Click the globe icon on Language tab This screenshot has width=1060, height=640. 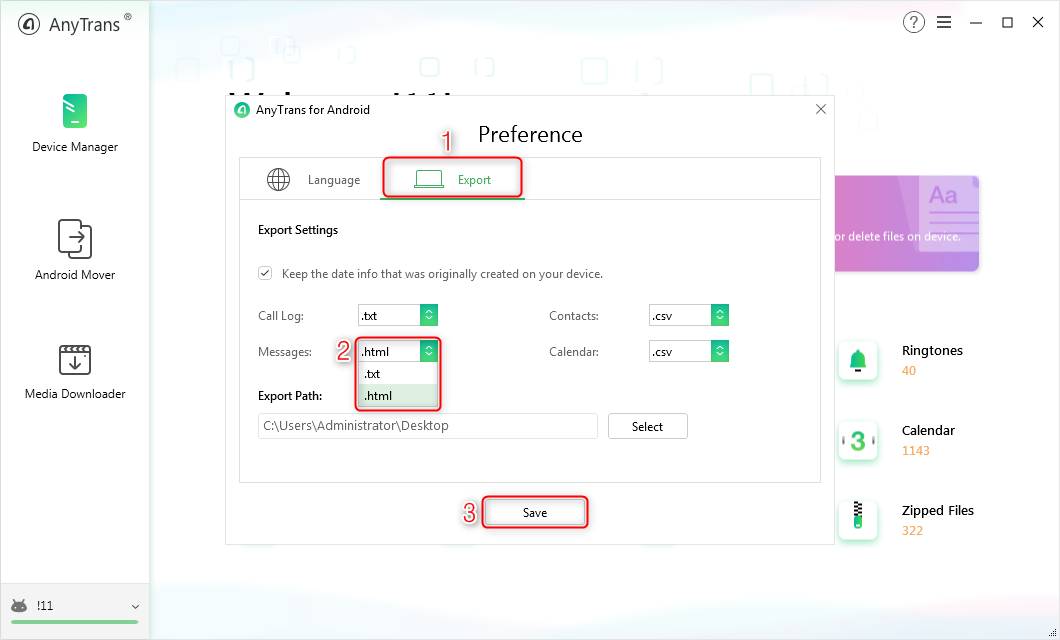tap(279, 180)
